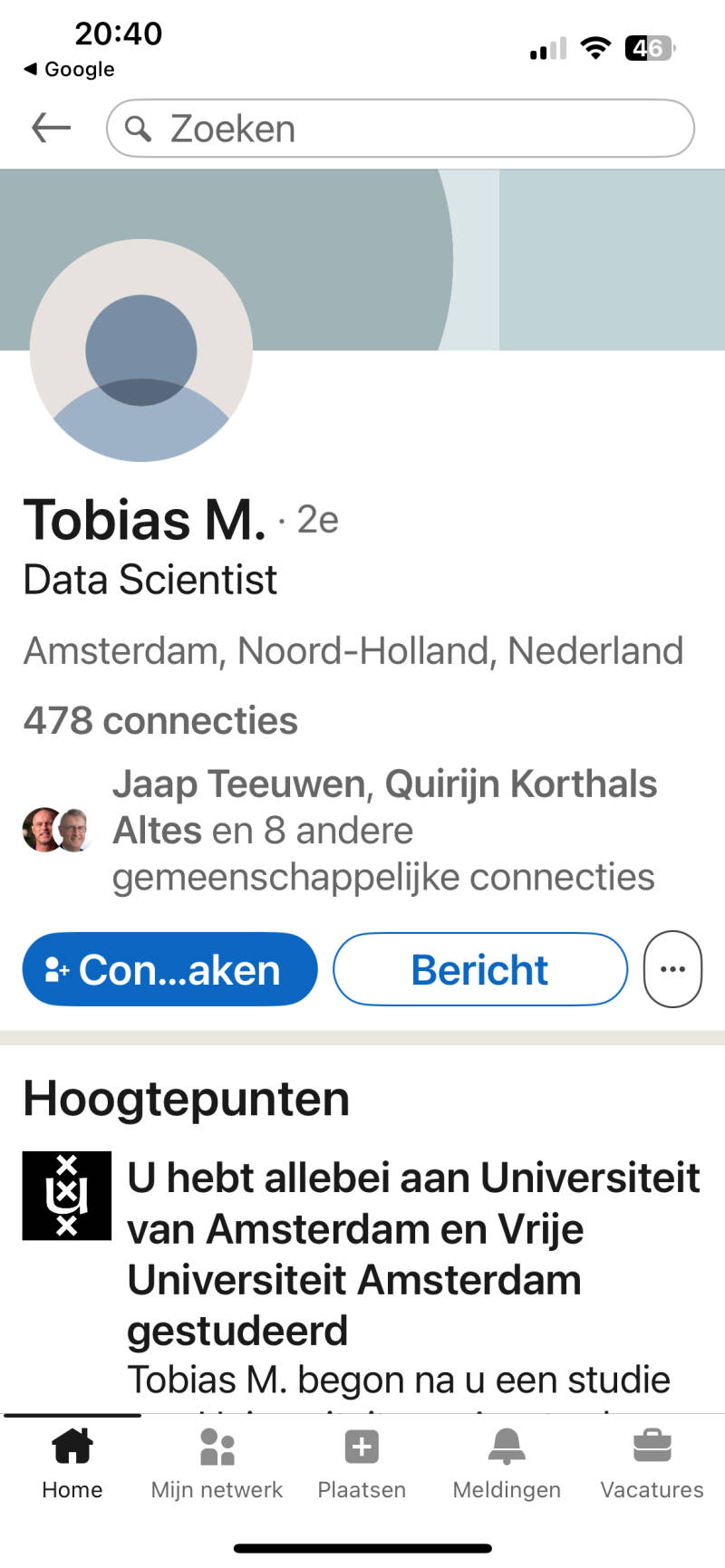Tap the back arrow icon
Image resolution: width=725 pixels, height=1568 pixels.
point(51,128)
